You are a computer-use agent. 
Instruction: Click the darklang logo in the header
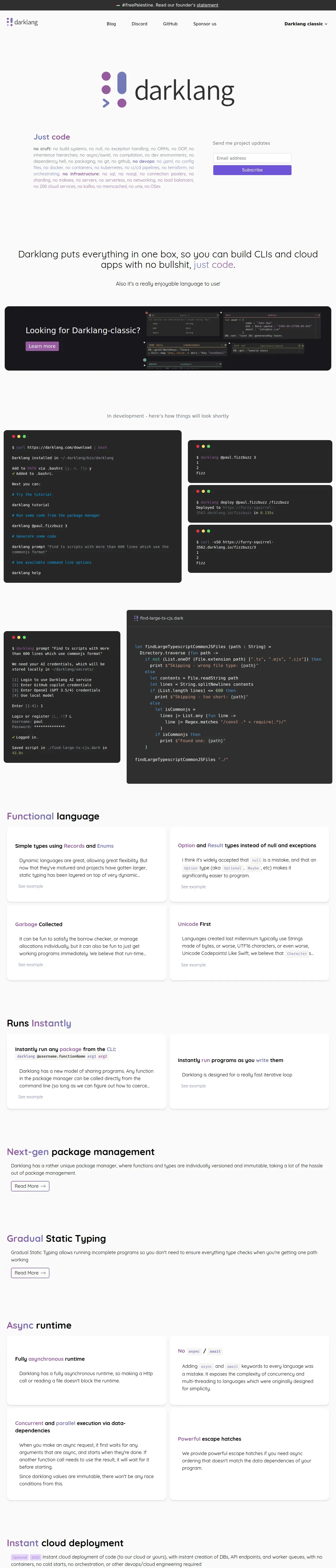(22, 22)
